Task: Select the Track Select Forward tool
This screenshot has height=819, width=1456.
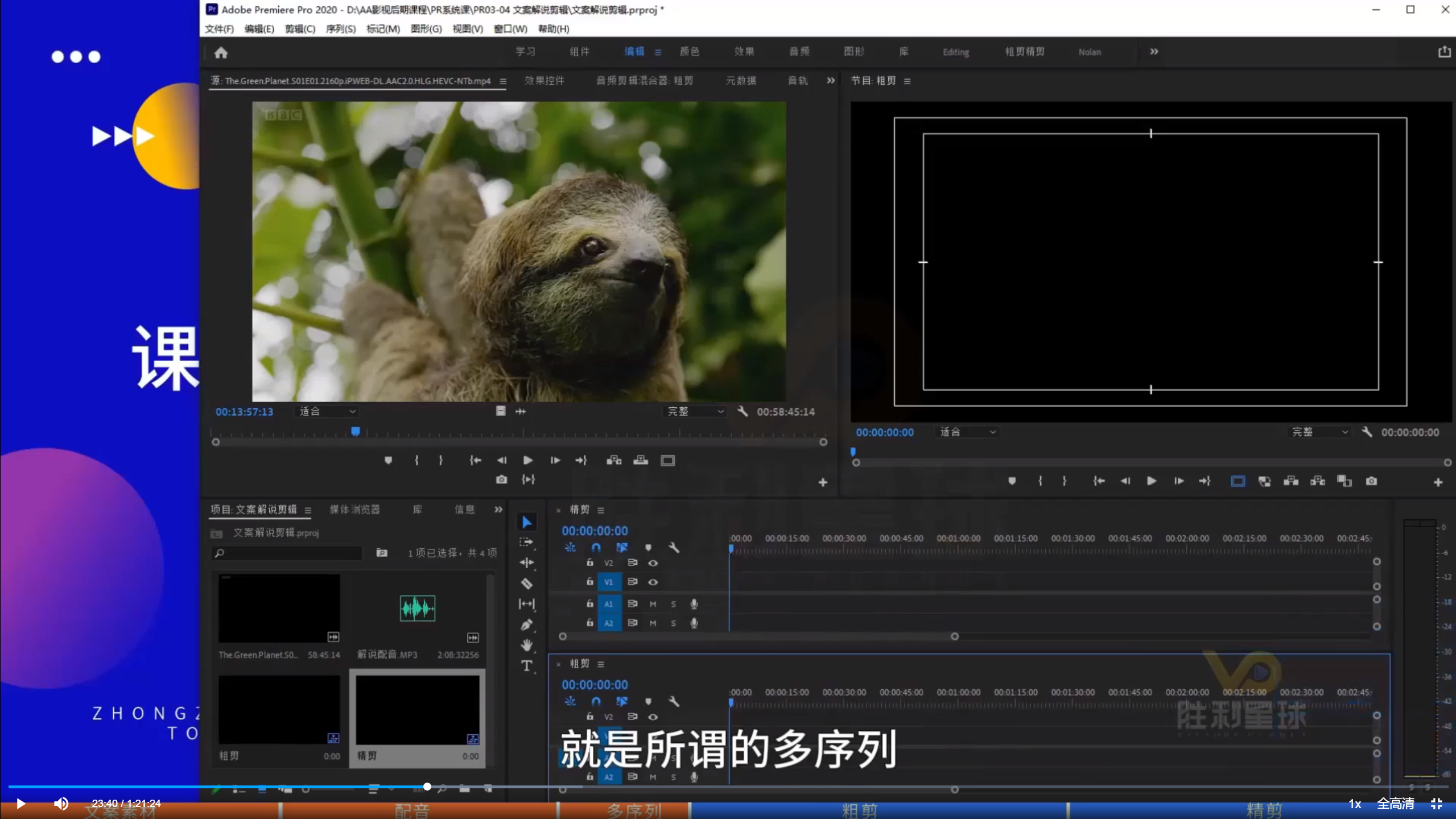Action: (527, 542)
